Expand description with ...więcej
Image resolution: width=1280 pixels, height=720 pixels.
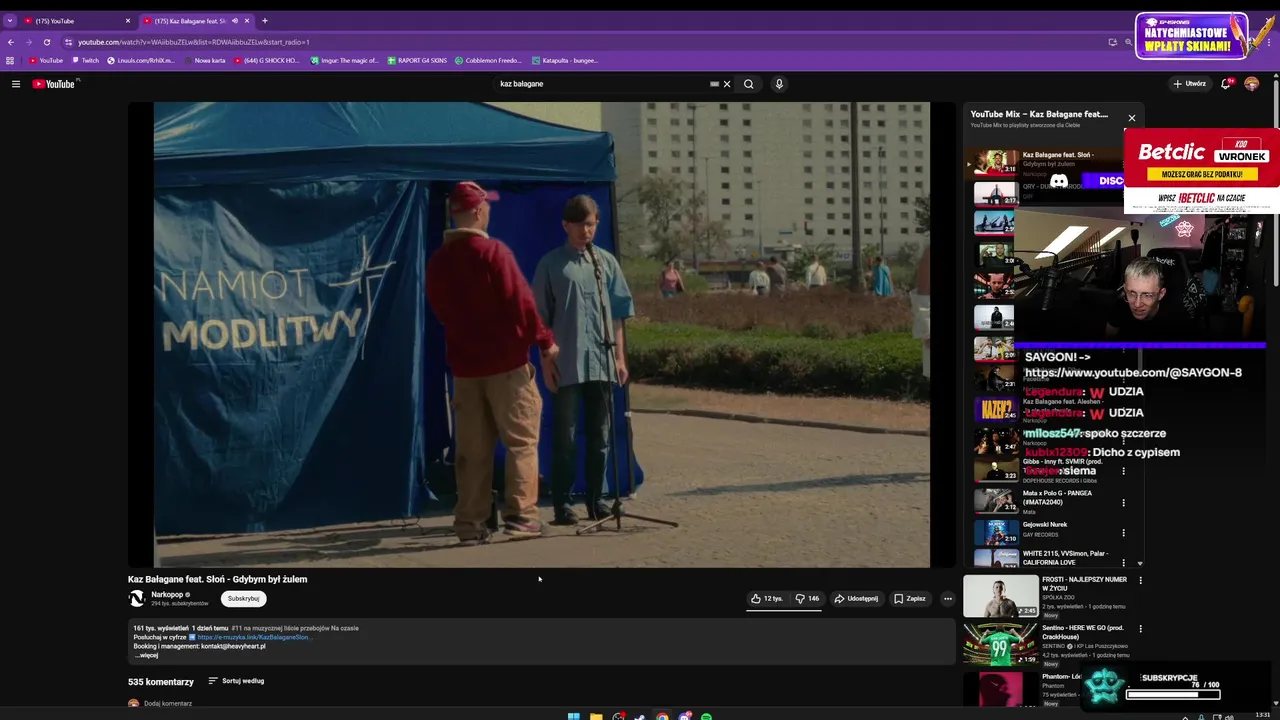pos(147,655)
